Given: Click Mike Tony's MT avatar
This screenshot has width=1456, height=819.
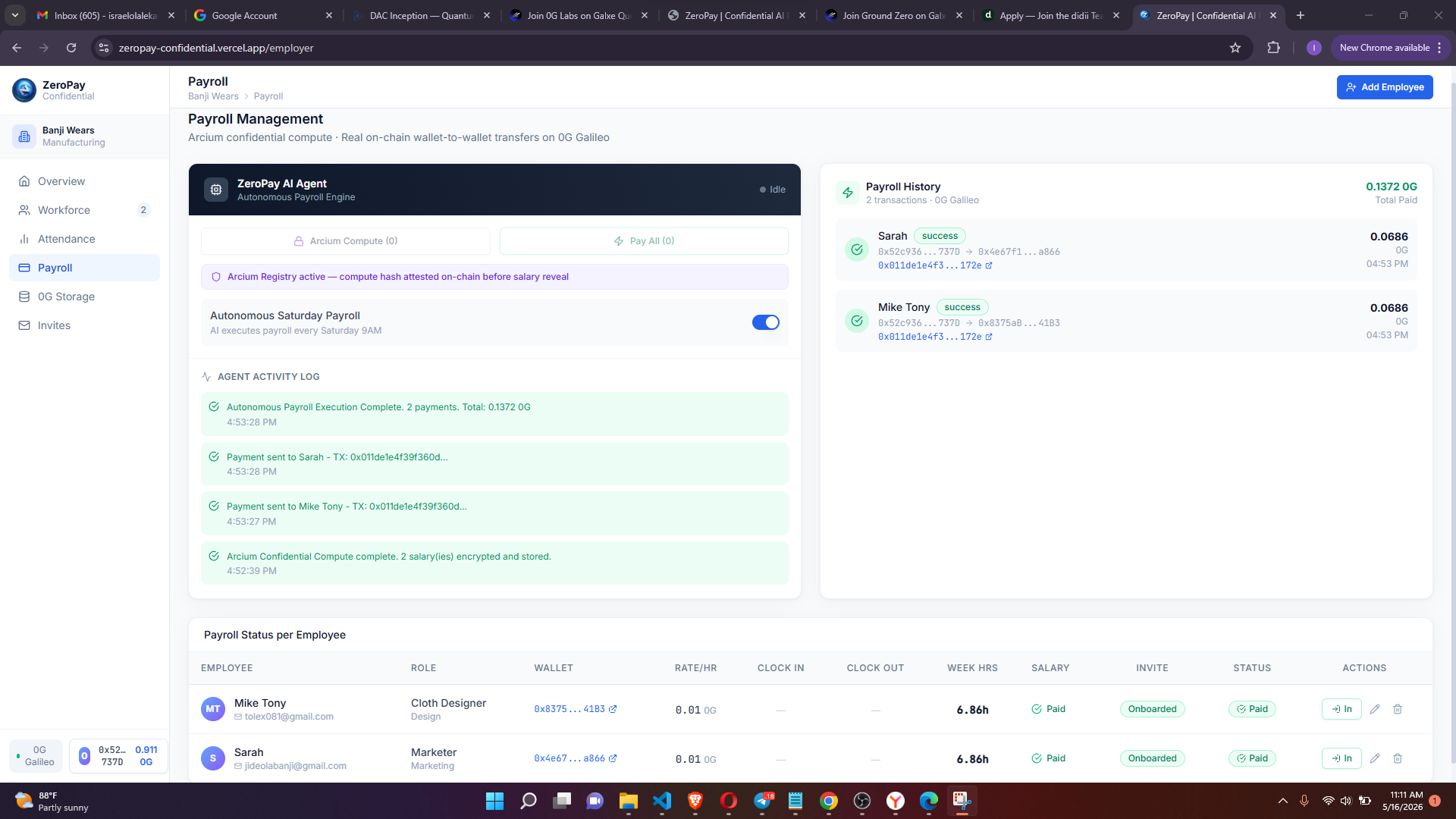Looking at the screenshot, I should (213, 709).
